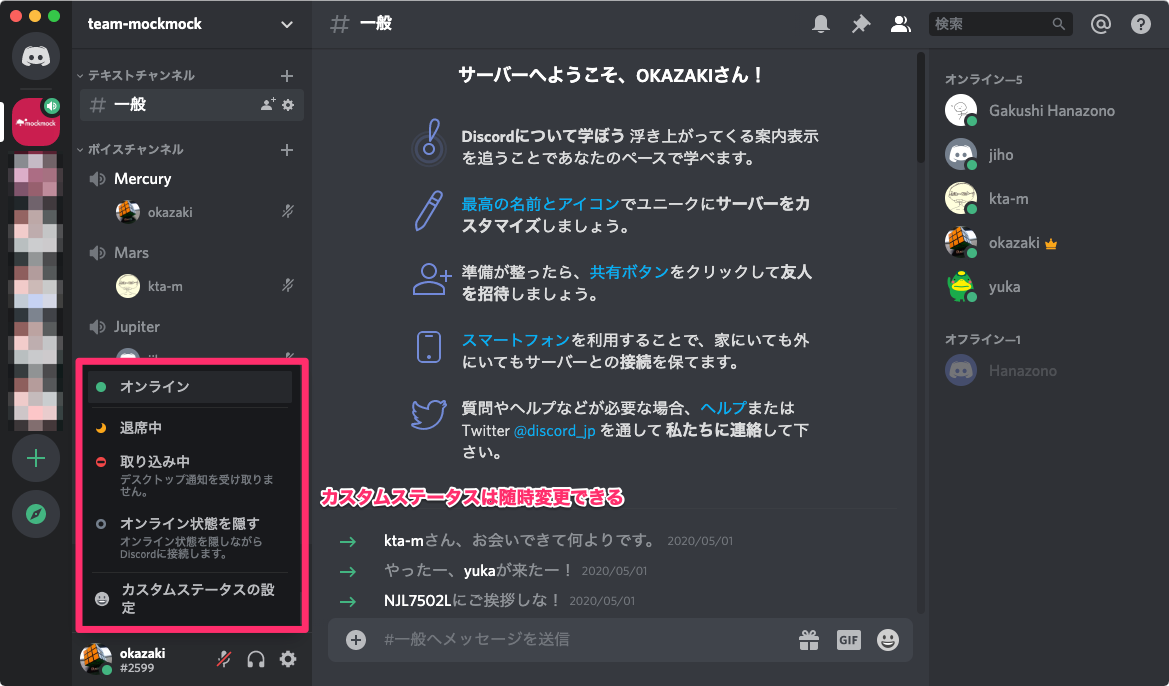Open the GIF picker in the message bar
1169x686 pixels.
click(x=848, y=640)
